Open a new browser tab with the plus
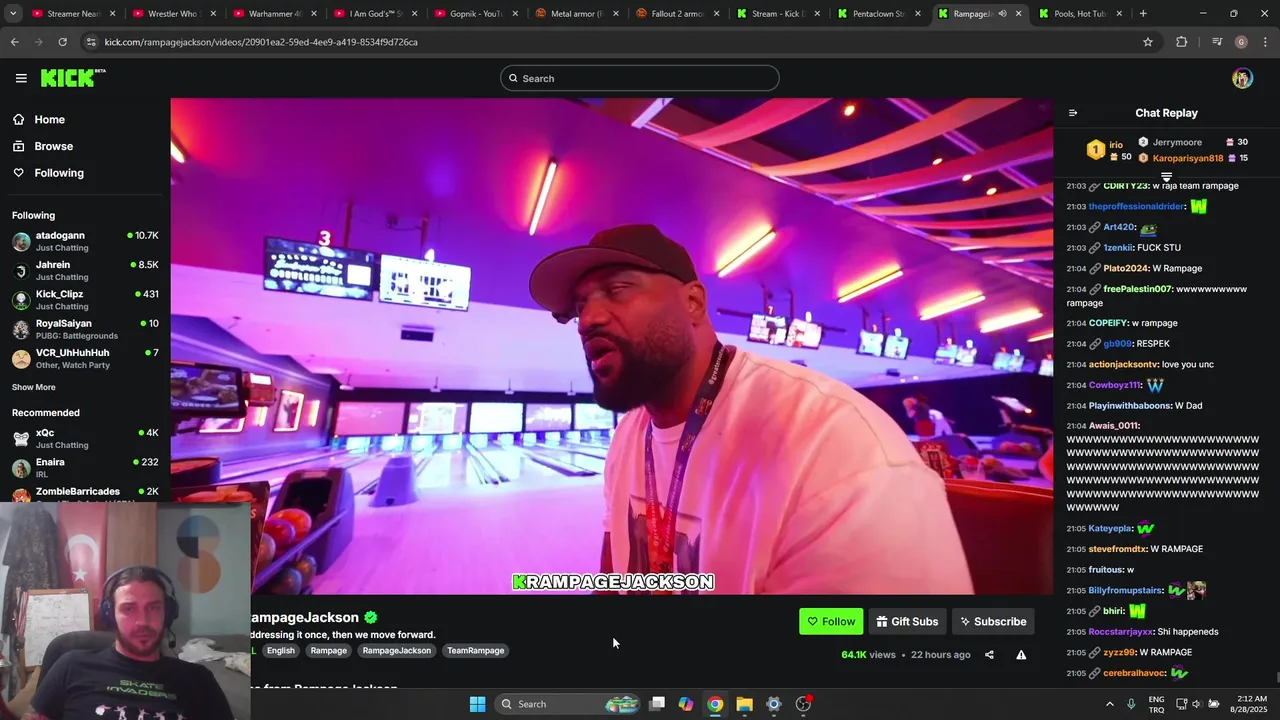The width and height of the screenshot is (1280, 720). pyautogui.click(x=1143, y=14)
